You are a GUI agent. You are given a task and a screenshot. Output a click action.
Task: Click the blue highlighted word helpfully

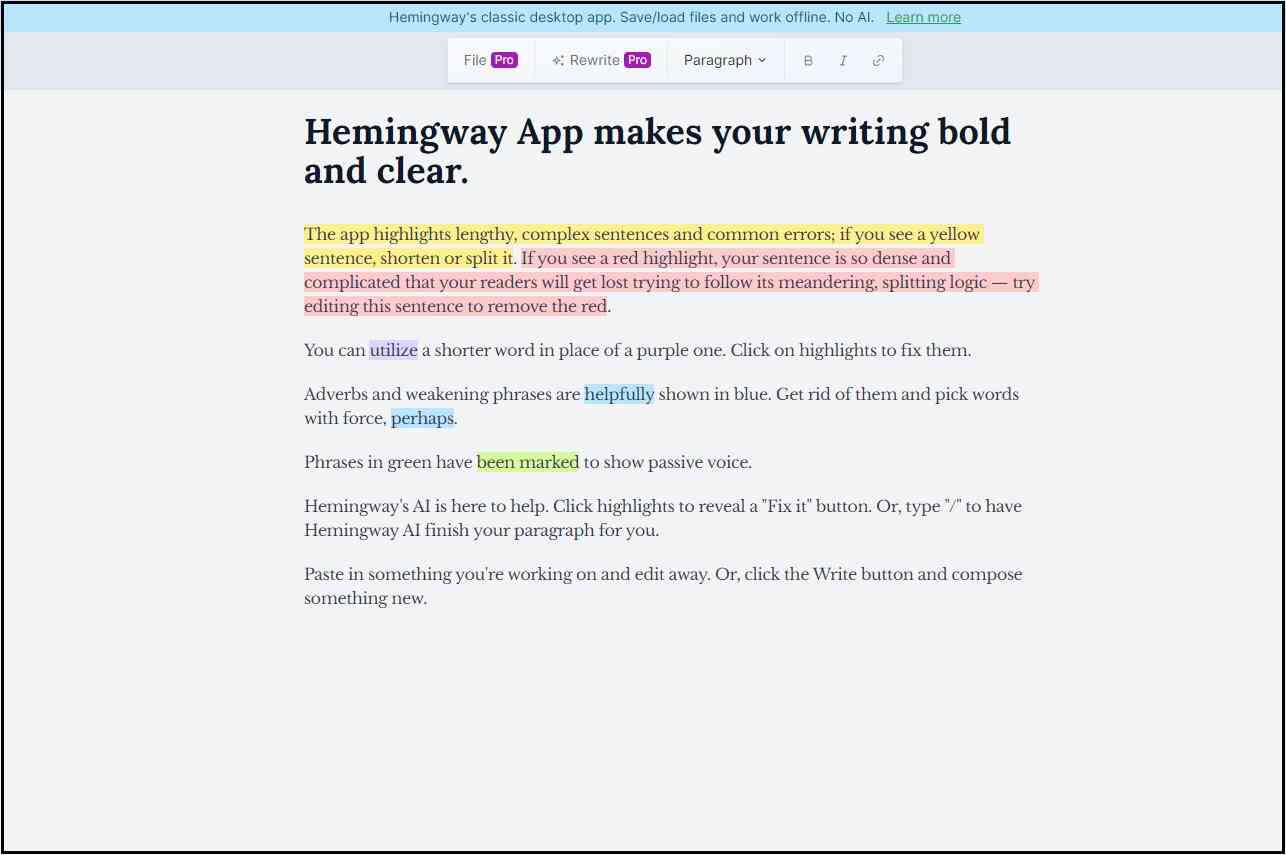(x=619, y=394)
